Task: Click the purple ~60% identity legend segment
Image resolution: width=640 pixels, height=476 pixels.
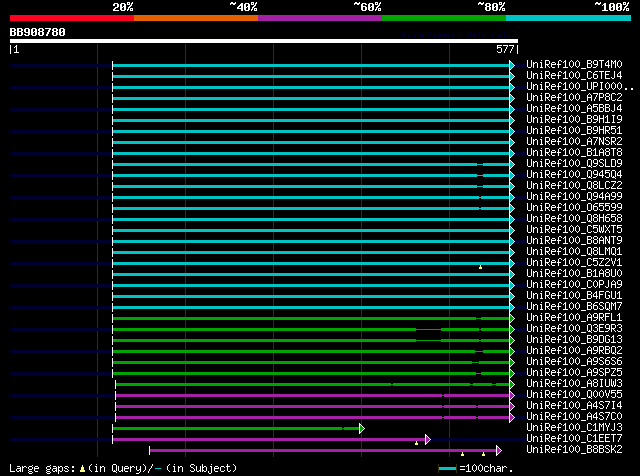Action: point(320,18)
